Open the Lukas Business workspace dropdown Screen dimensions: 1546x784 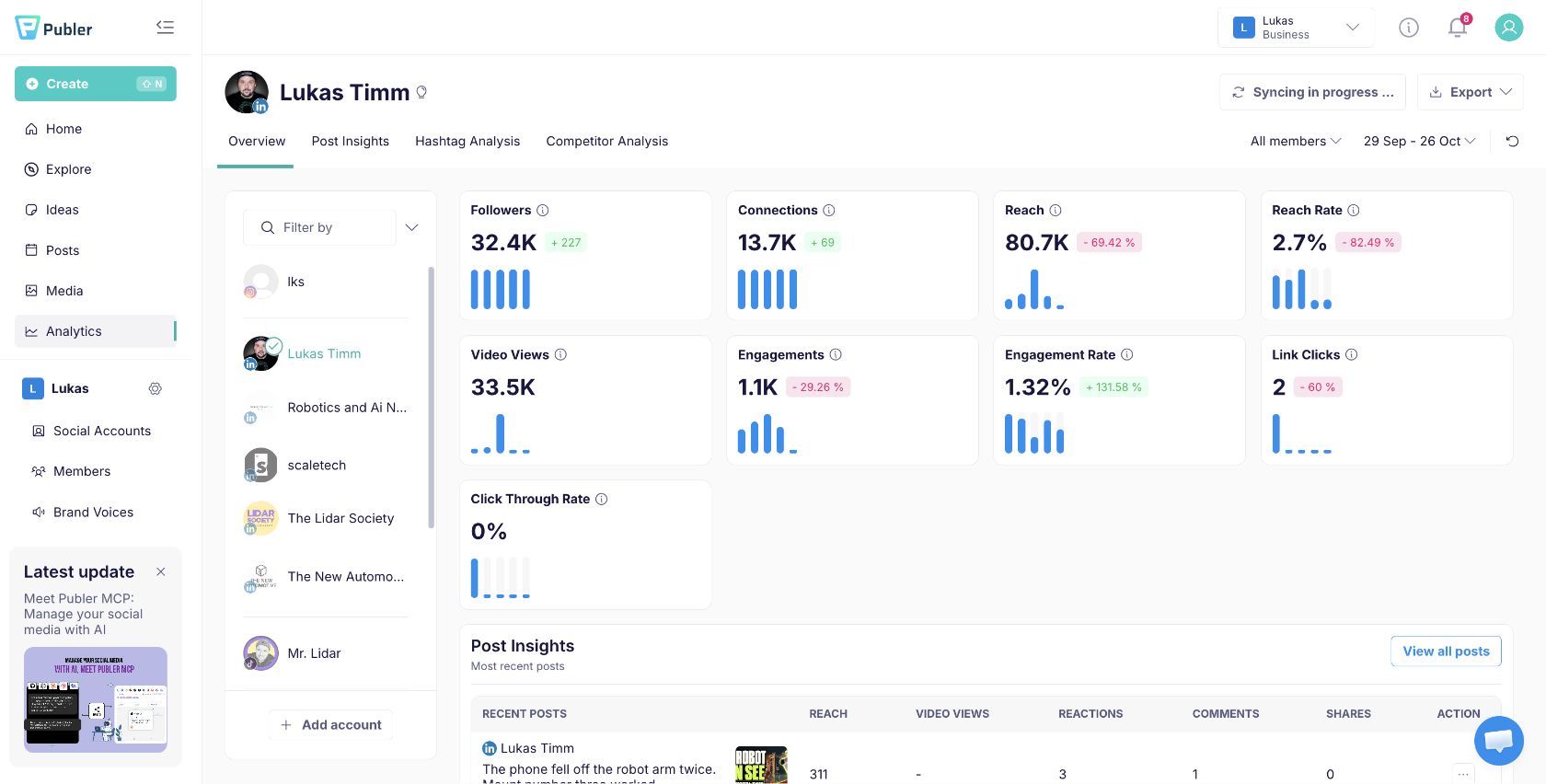pos(1296,28)
